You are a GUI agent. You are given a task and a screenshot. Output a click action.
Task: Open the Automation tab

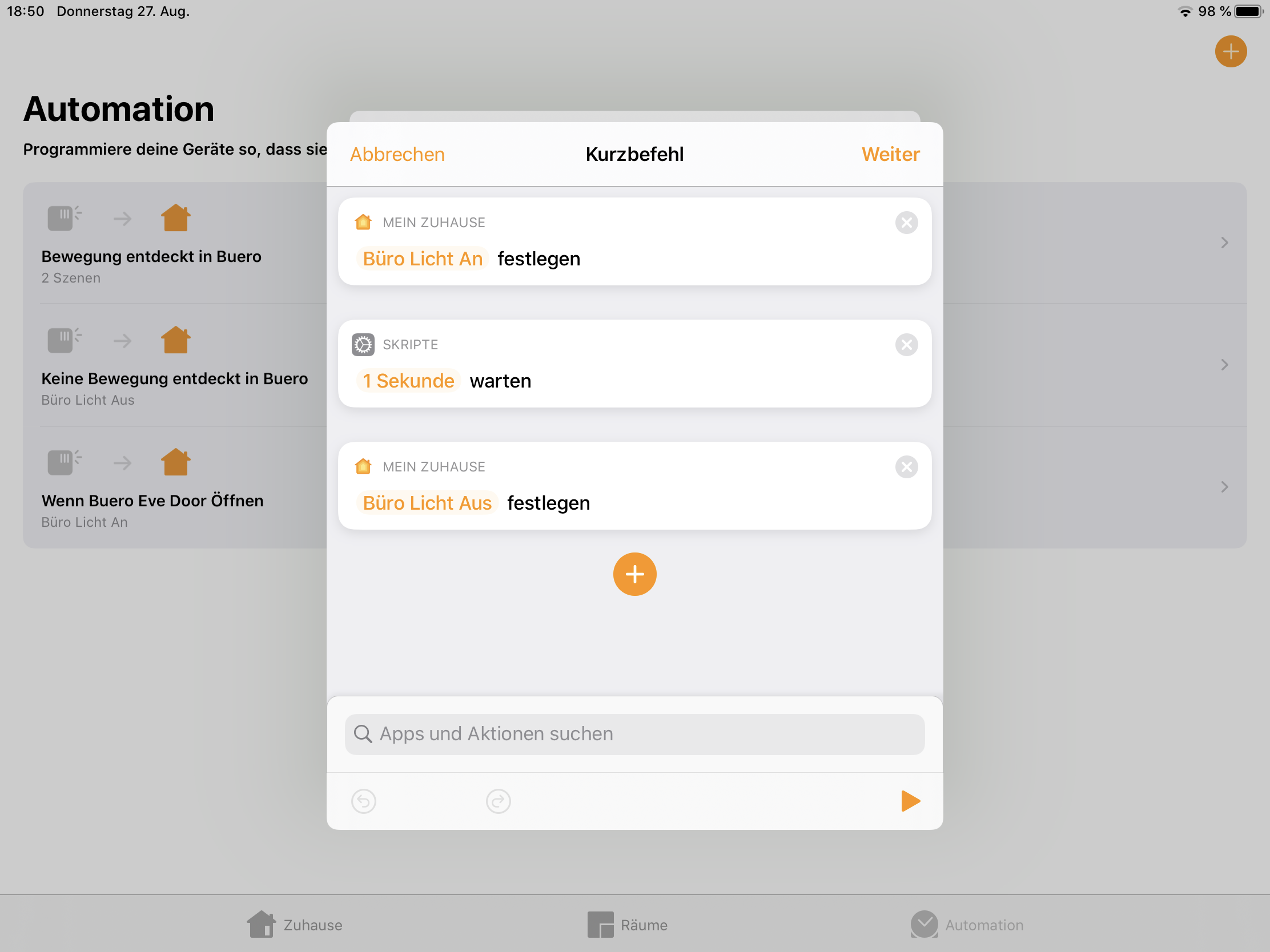(967, 925)
